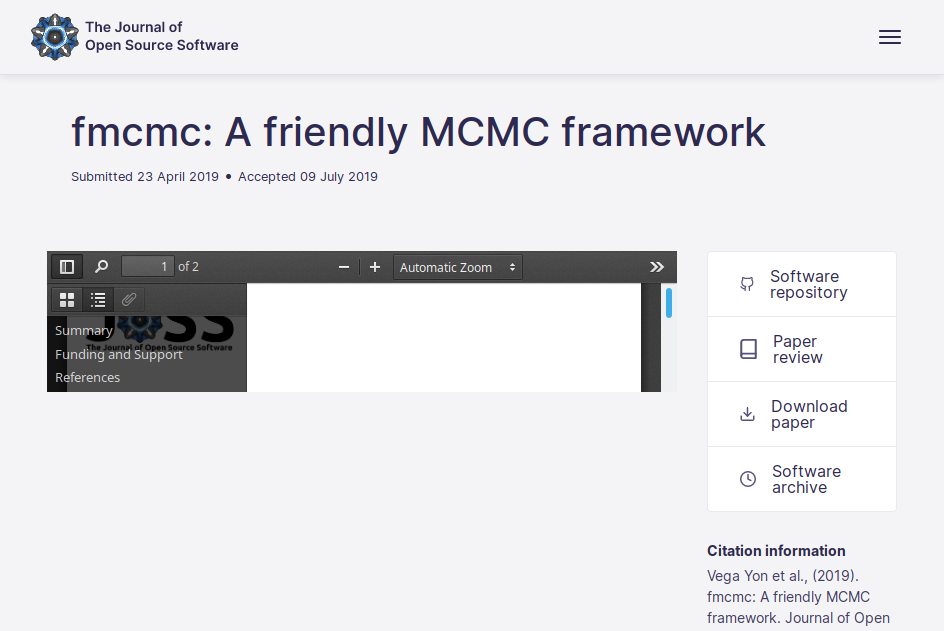Image resolution: width=944 pixels, height=631 pixels.
Task: Jump to Funding and Support outline entry
Action: (119, 354)
